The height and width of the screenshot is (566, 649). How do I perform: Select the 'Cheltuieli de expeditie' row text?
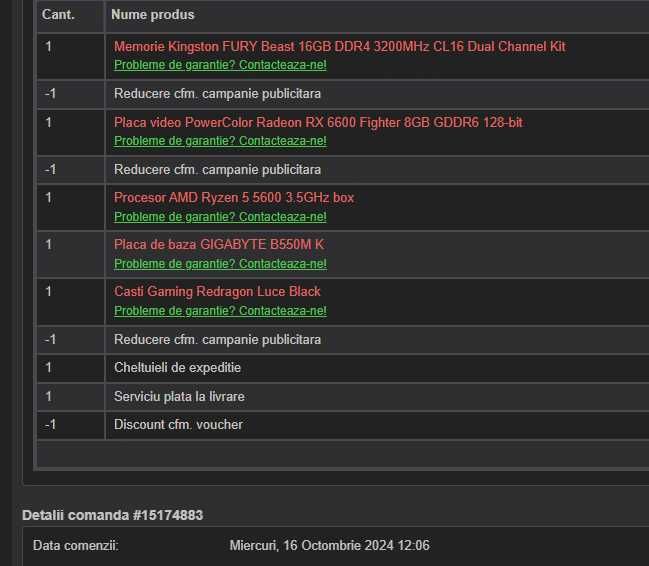click(x=178, y=368)
